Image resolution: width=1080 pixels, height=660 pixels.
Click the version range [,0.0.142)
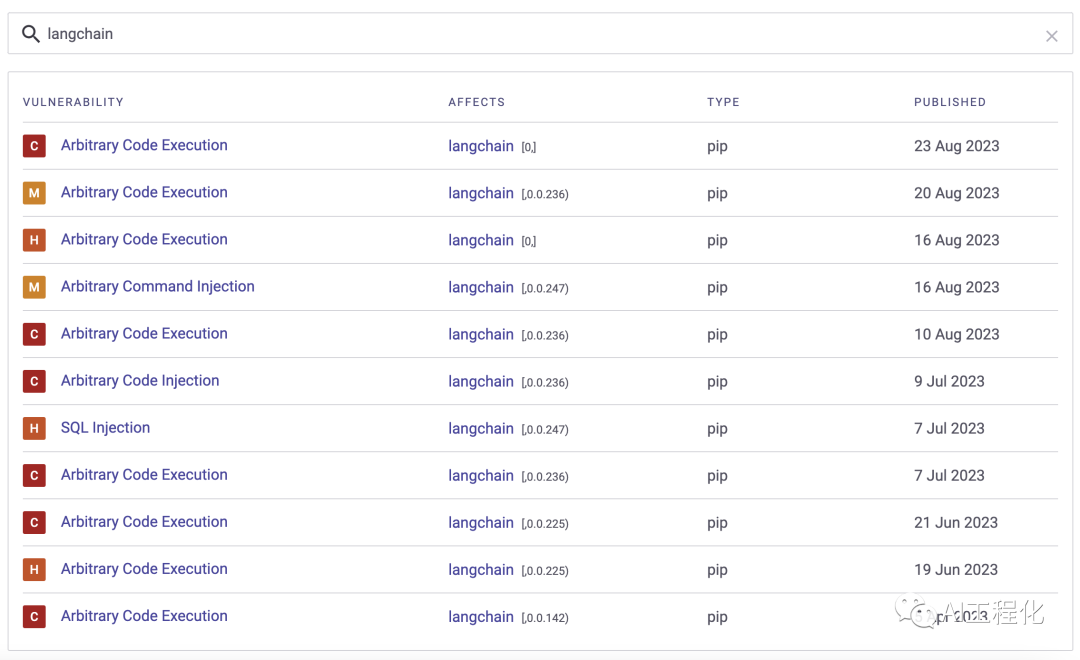point(545,618)
